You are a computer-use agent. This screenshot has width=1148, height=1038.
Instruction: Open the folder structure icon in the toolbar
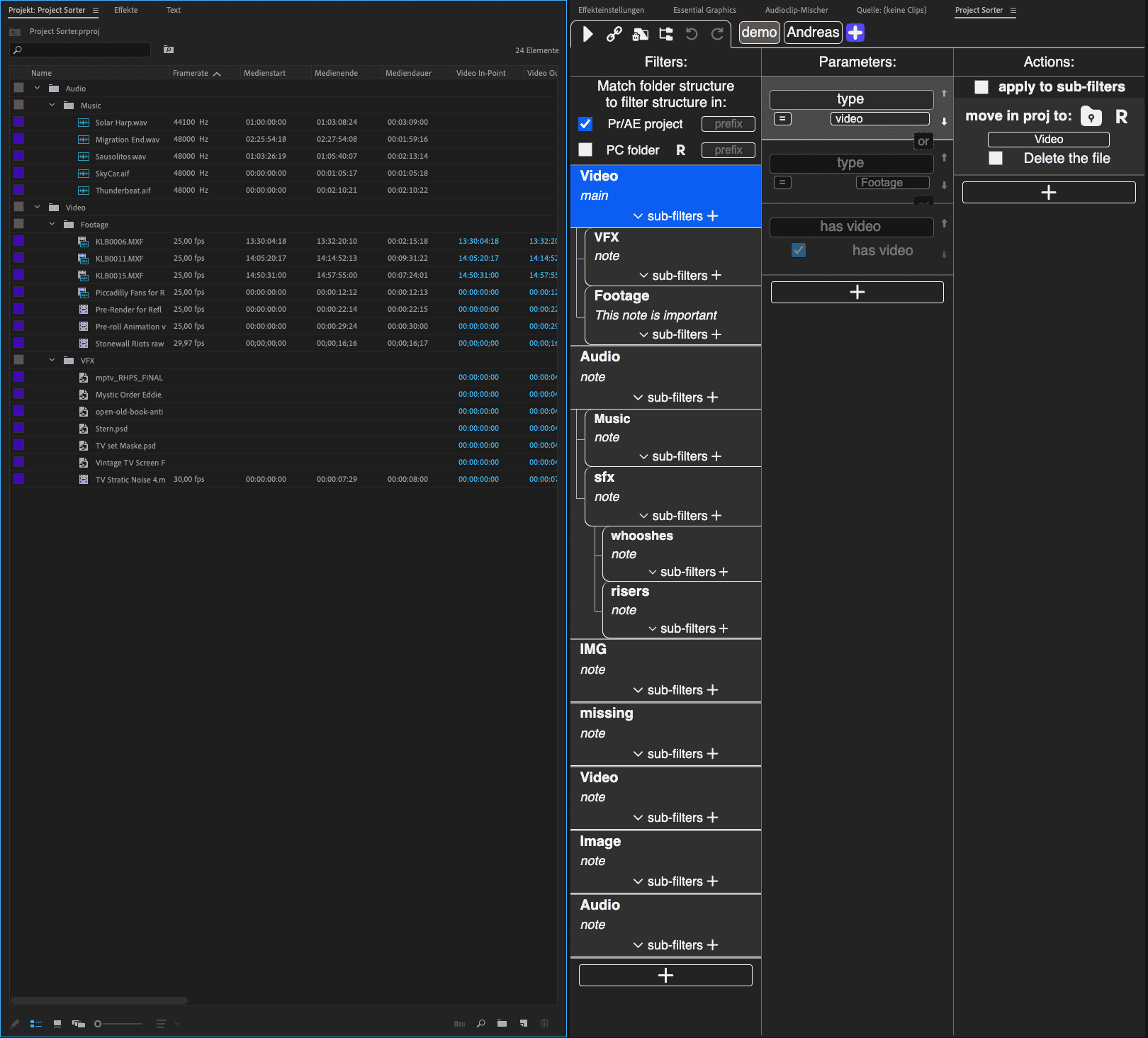666,33
